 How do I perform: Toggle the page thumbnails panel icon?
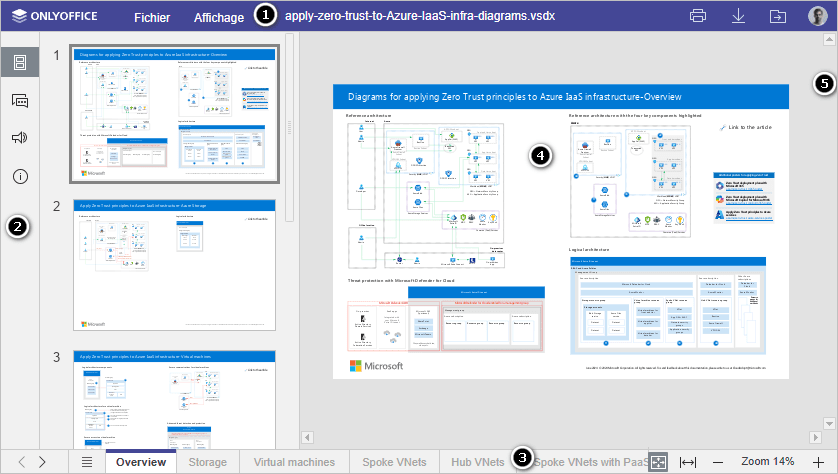(x=20, y=62)
